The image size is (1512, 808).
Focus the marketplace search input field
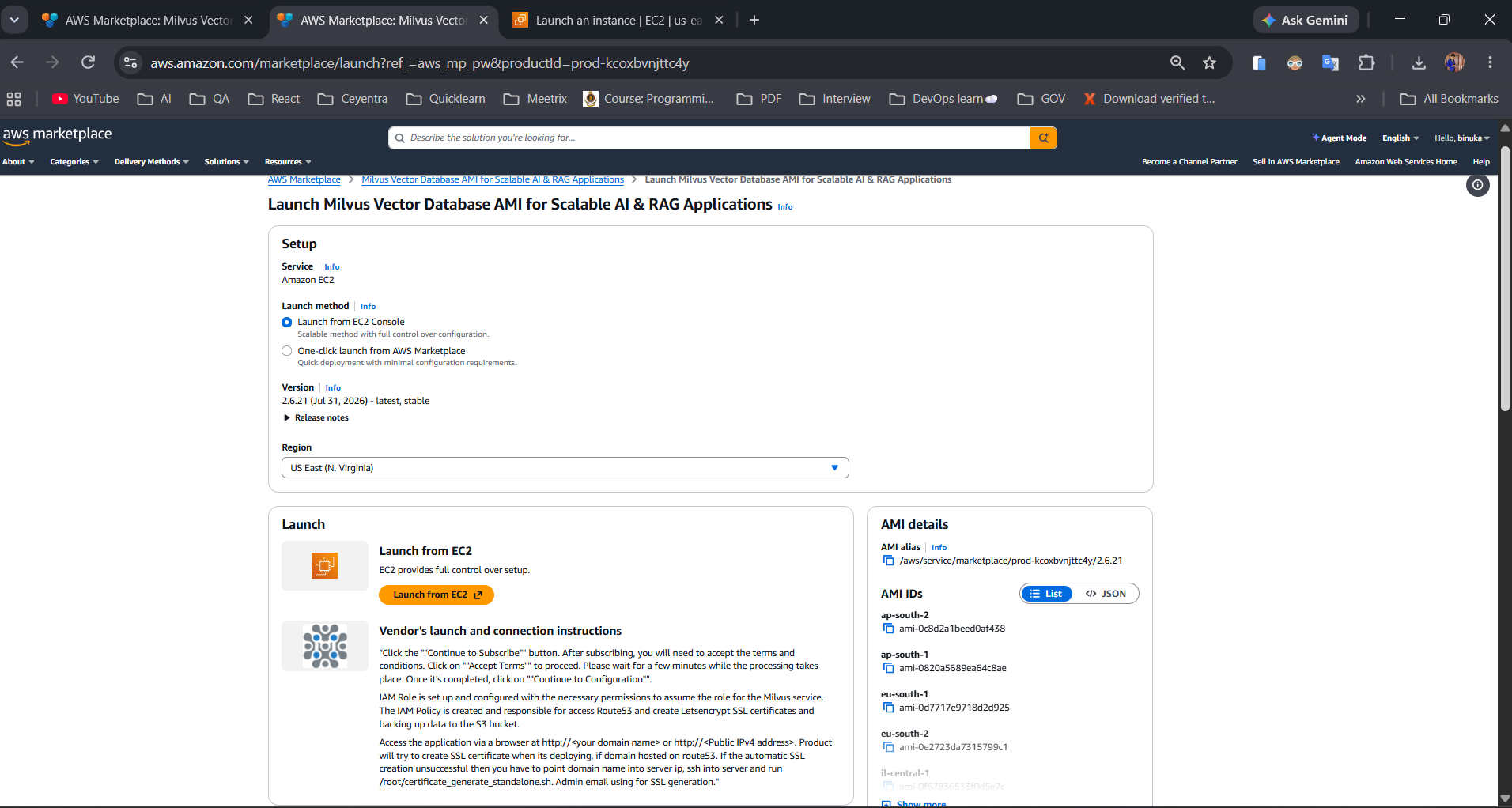[709, 138]
